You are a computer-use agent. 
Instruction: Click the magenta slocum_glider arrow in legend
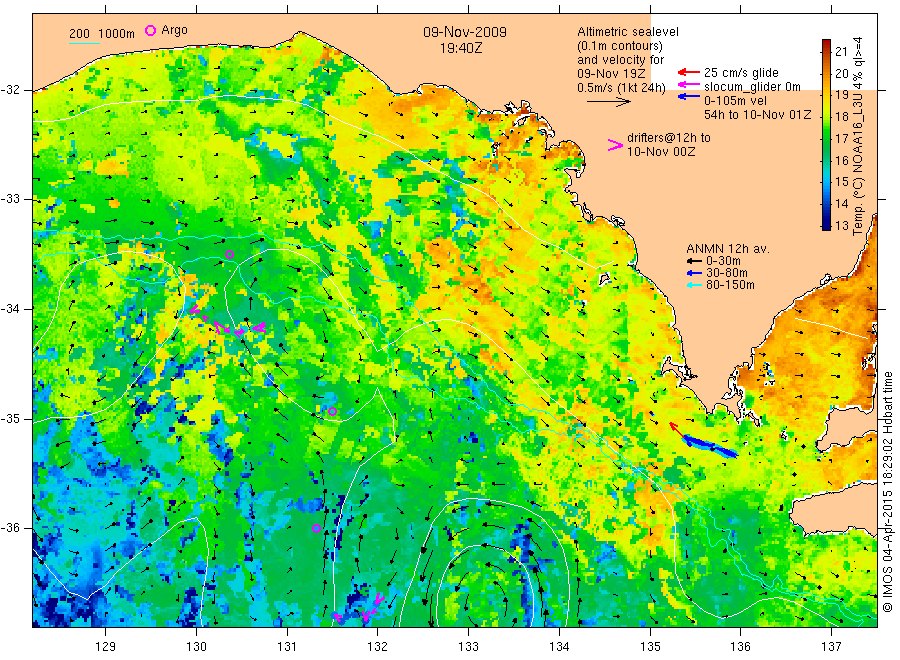coord(689,85)
